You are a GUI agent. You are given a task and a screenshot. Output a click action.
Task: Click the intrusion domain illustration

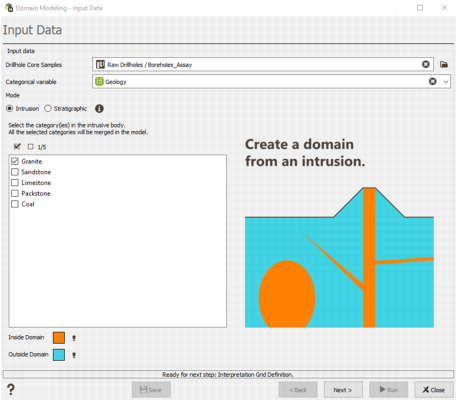[x=339, y=257]
